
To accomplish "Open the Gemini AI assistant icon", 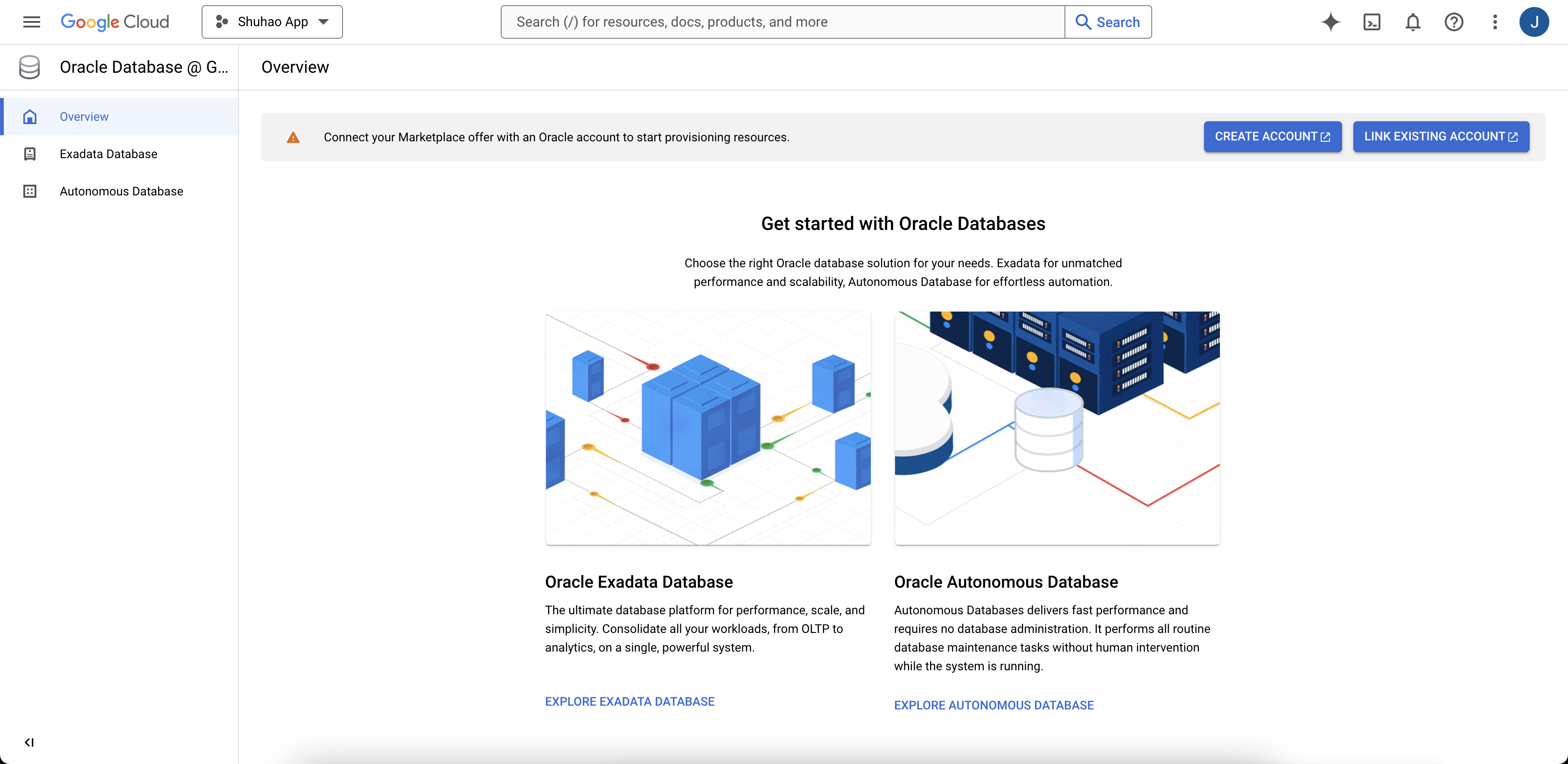I will tap(1330, 22).
